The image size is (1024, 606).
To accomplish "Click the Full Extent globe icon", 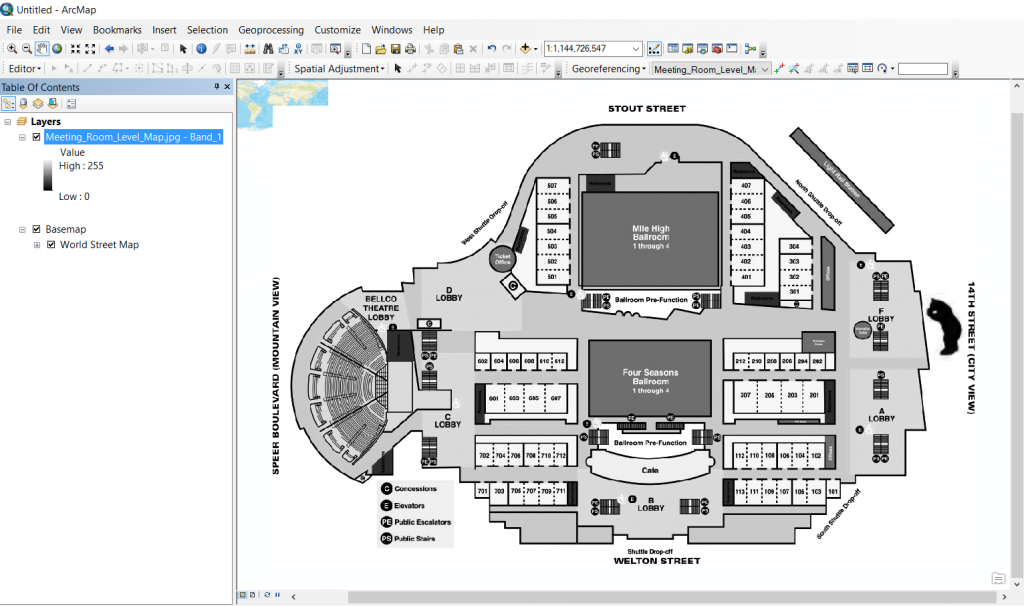I will [58, 47].
